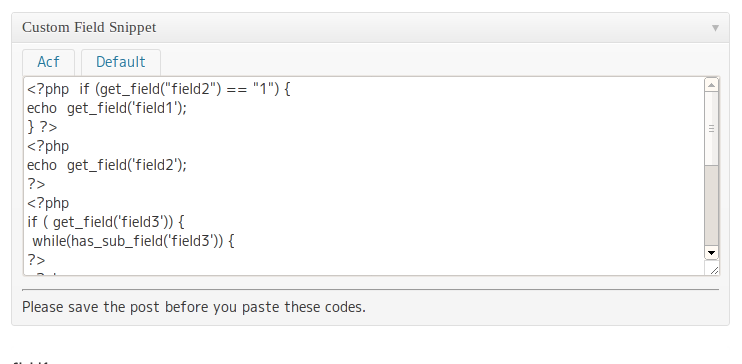Click the scrollbar track below the thumb

click(x=711, y=206)
